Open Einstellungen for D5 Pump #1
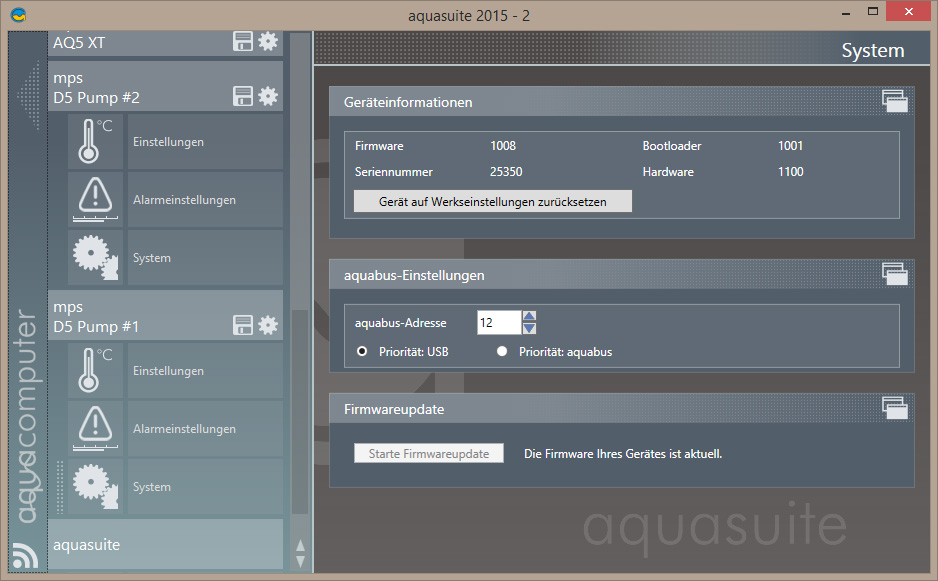This screenshot has width=938, height=581. 205,371
